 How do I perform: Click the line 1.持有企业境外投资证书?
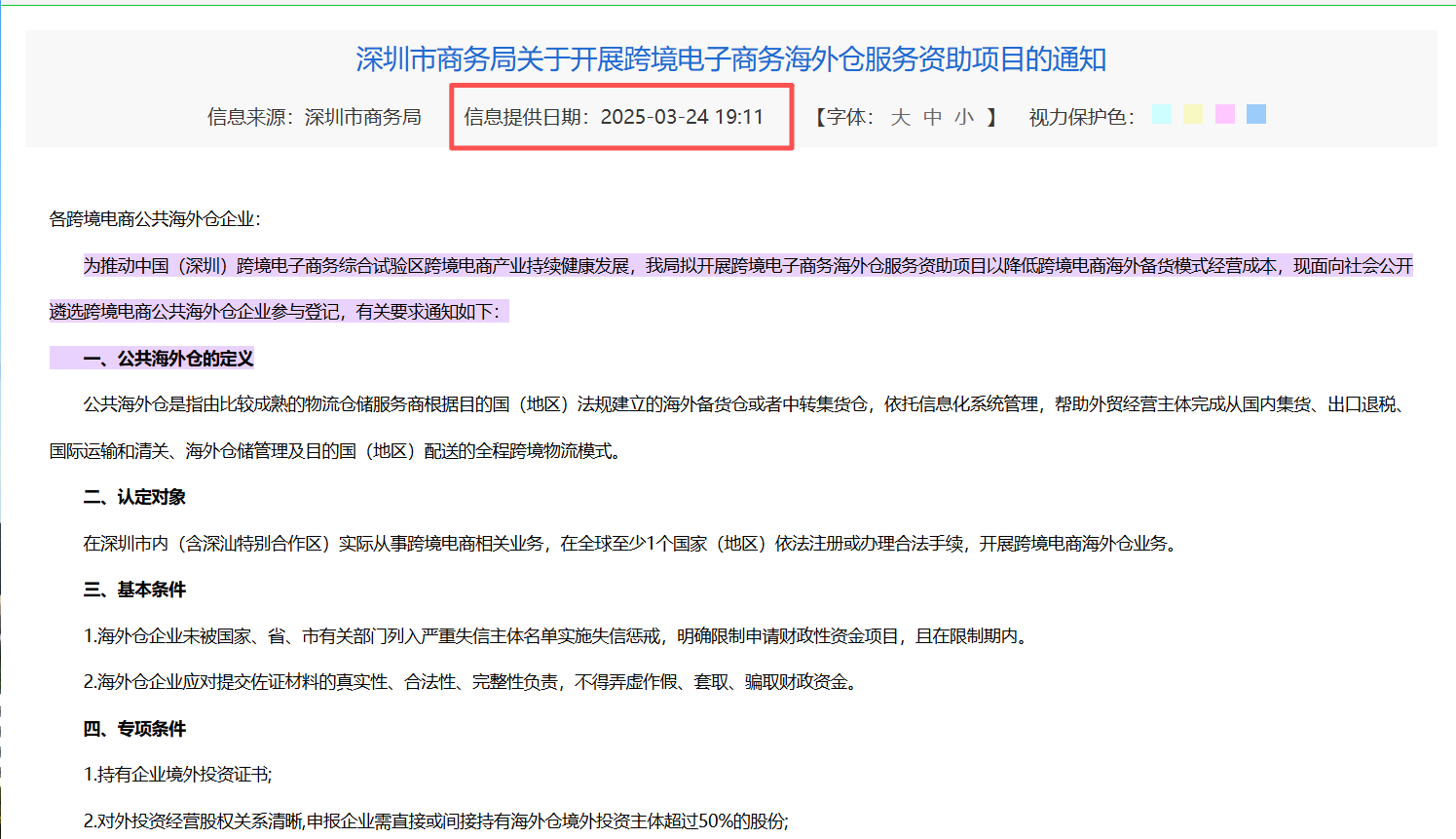[x=177, y=775]
